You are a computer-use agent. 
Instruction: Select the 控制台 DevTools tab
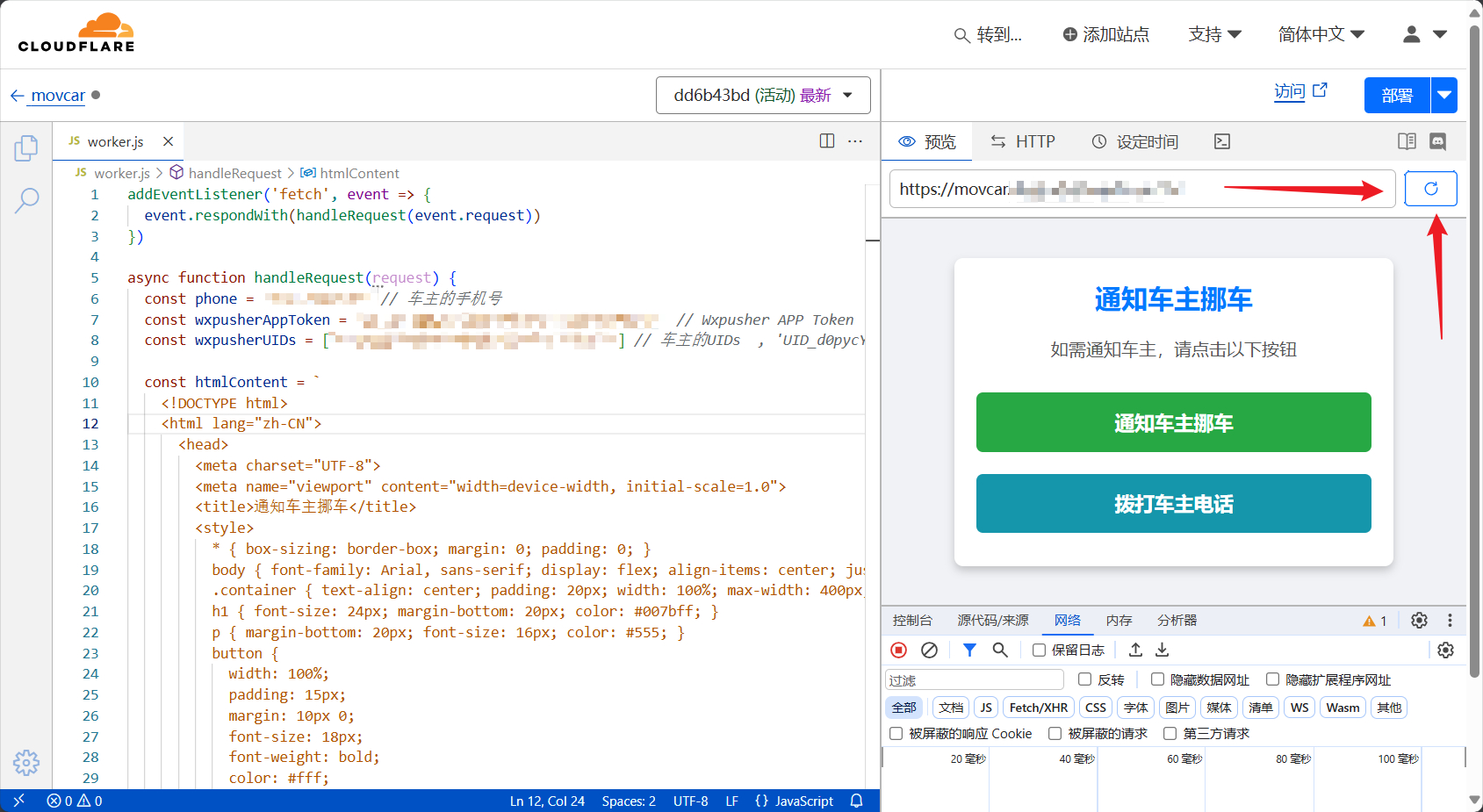click(x=912, y=621)
